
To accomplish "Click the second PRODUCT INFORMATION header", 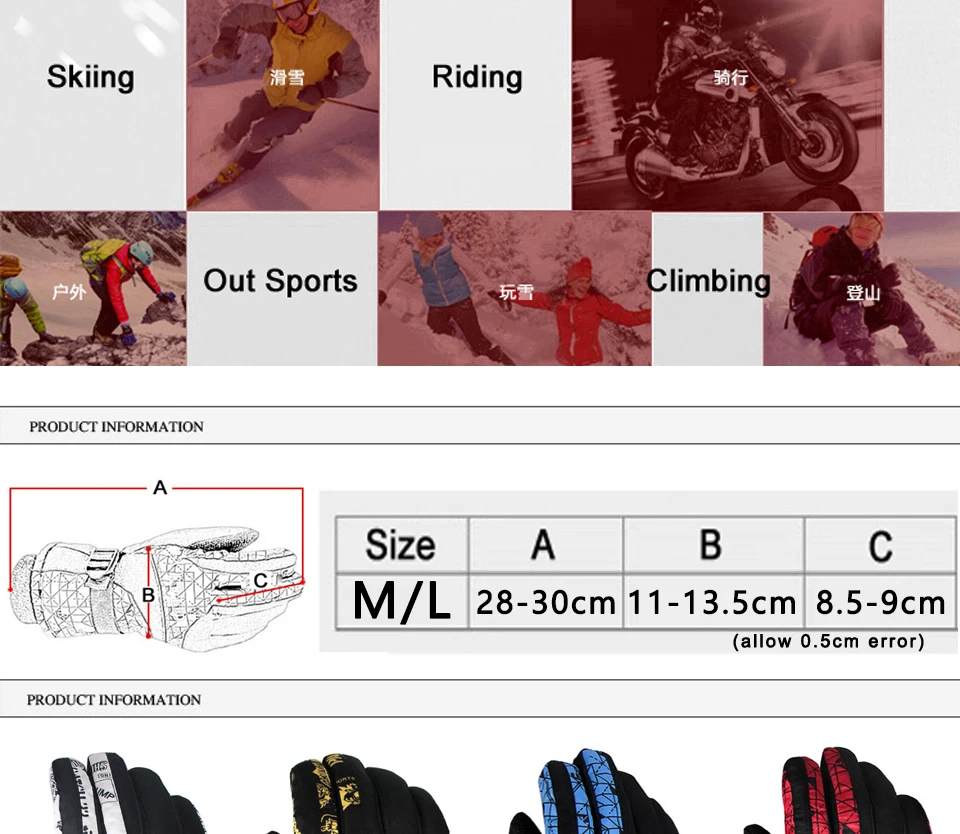I will point(114,699).
